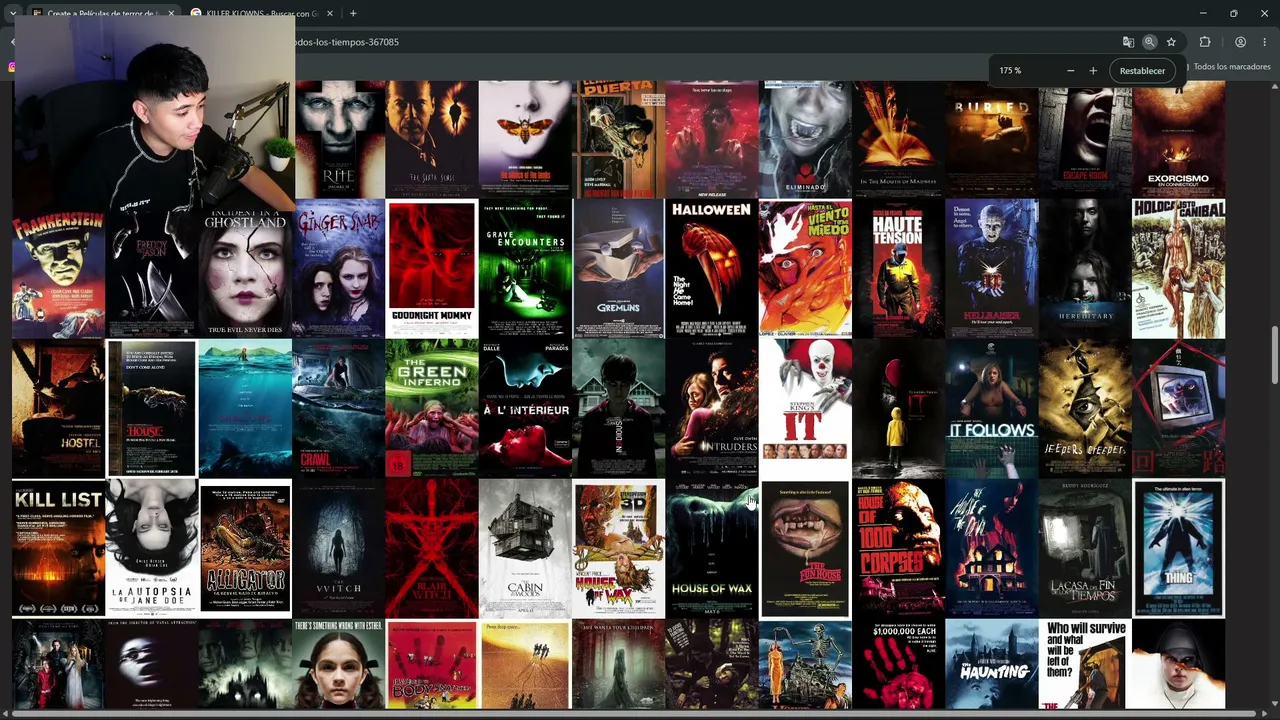Select The Thing poster
1280x720 pixels.
1178,549
